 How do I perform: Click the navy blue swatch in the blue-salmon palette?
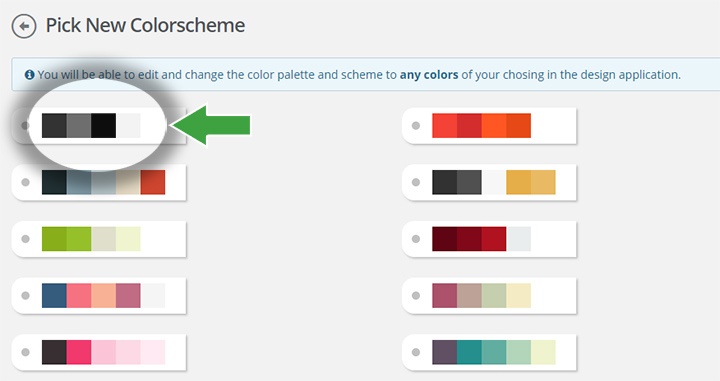click(54, 296)
